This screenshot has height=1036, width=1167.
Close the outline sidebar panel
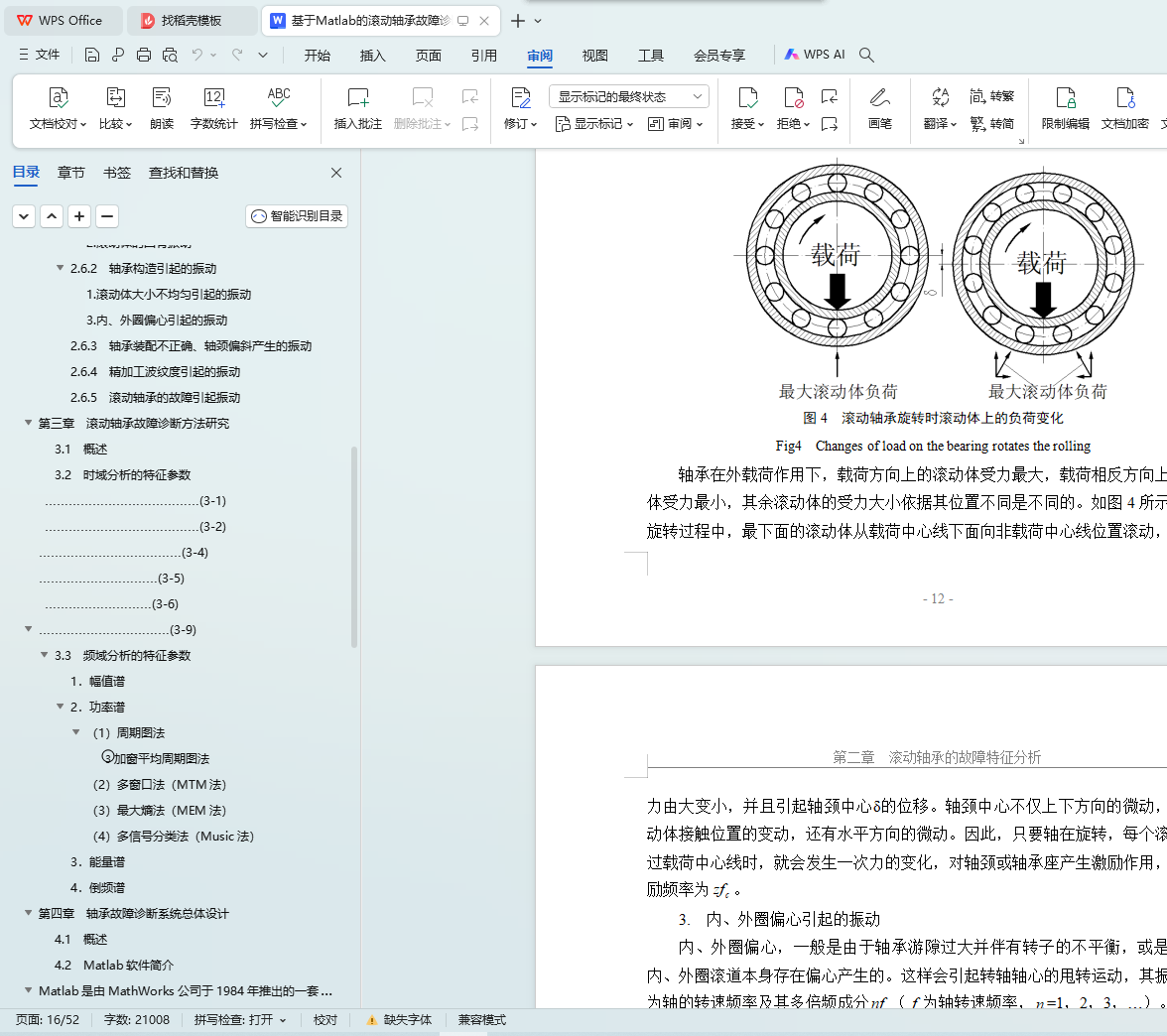click(336, 173)
